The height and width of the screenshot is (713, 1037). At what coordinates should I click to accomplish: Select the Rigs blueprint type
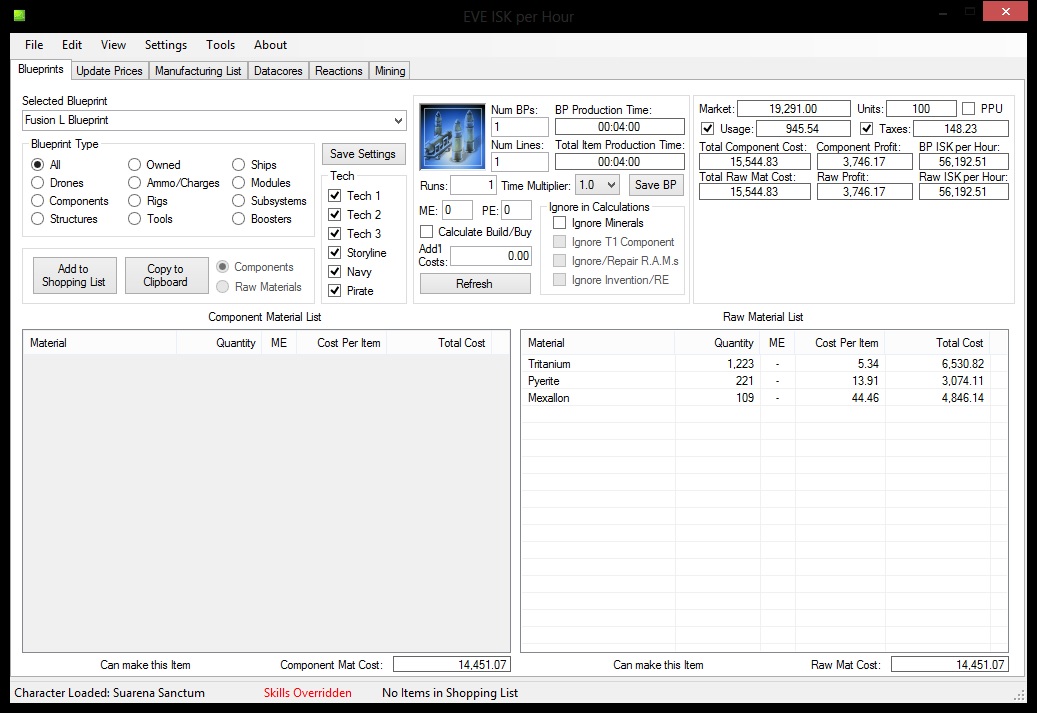134,200
